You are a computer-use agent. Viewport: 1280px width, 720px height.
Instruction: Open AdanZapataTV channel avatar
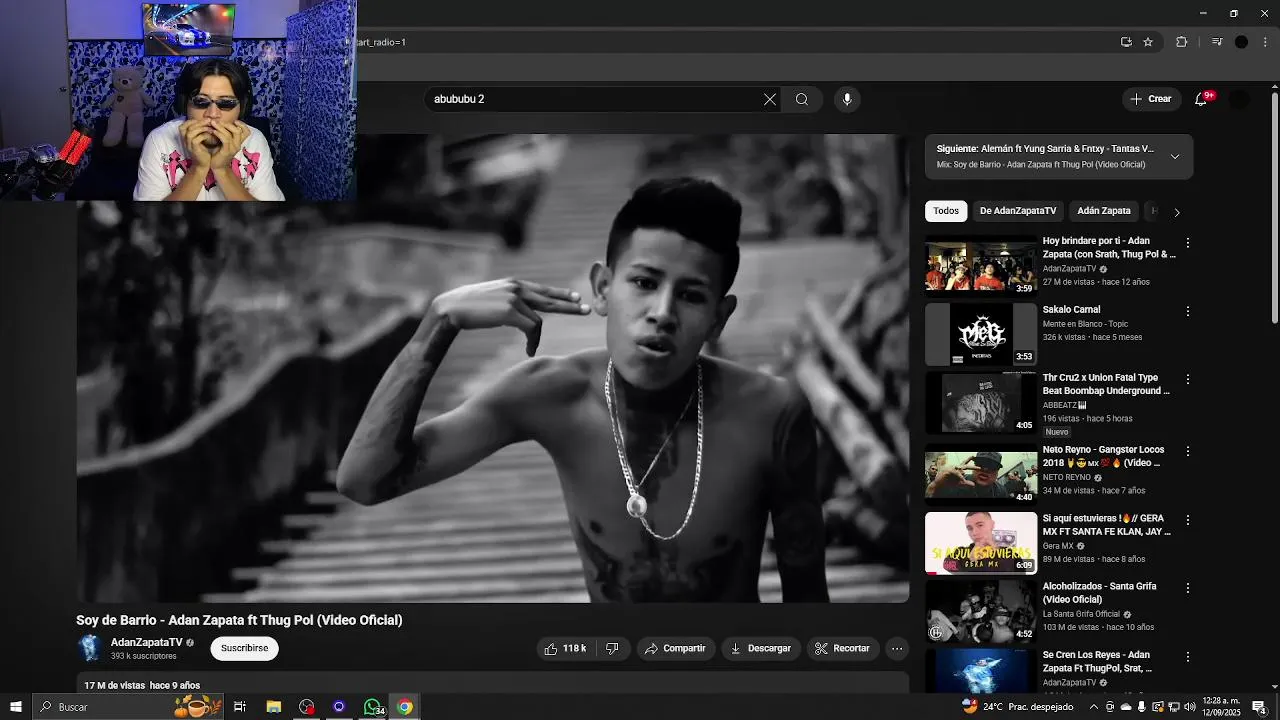pyautogui.click(x=90, y=648)
